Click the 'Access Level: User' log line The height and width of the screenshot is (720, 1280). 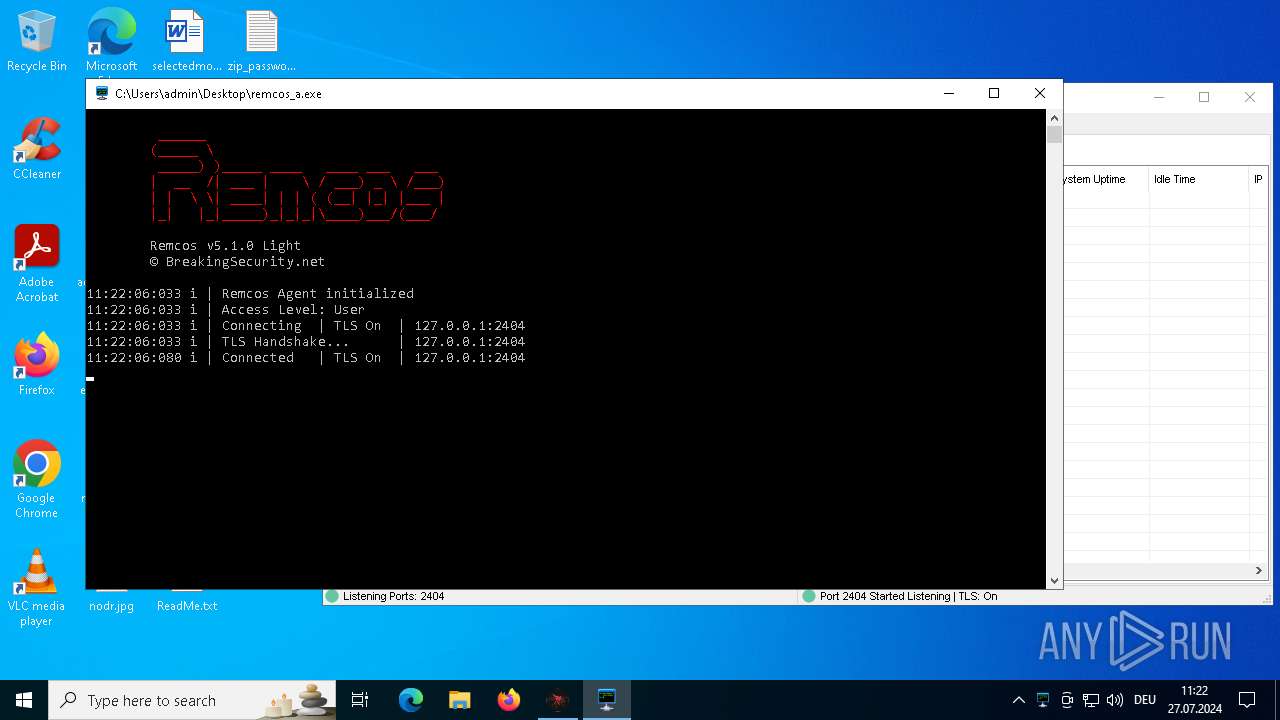[x=225, y=309]
